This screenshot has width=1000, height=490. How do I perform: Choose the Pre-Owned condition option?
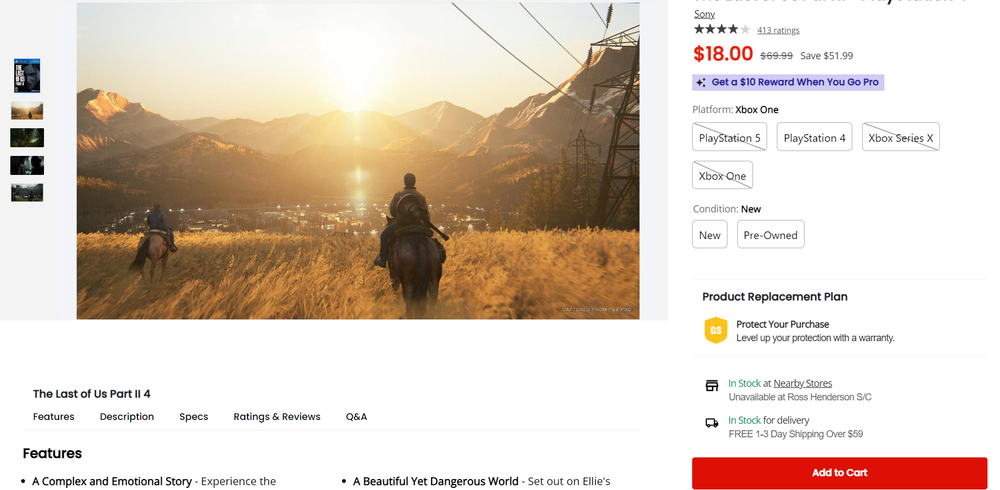click(770, 235)
